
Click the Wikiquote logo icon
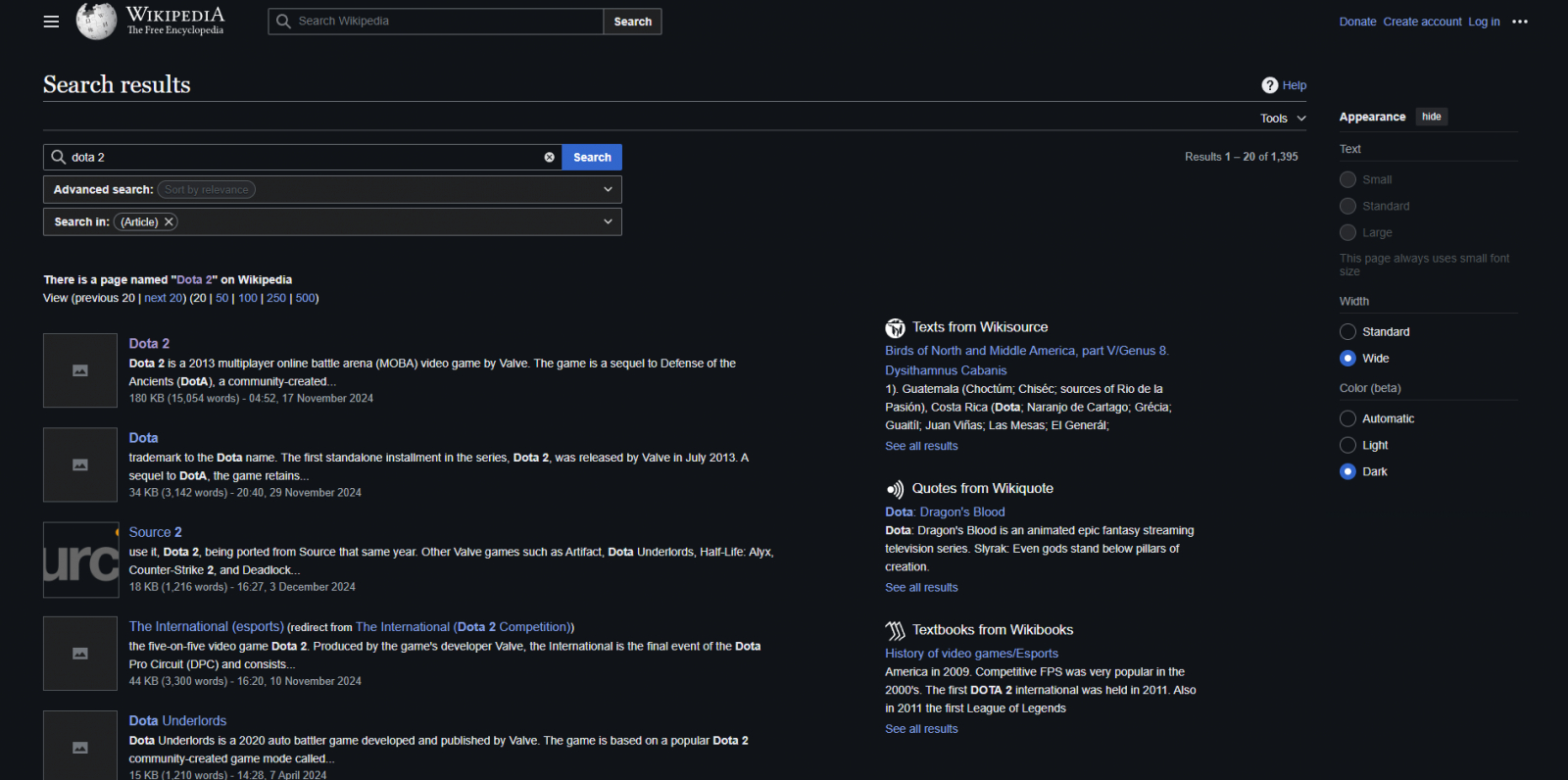(895, 489)
